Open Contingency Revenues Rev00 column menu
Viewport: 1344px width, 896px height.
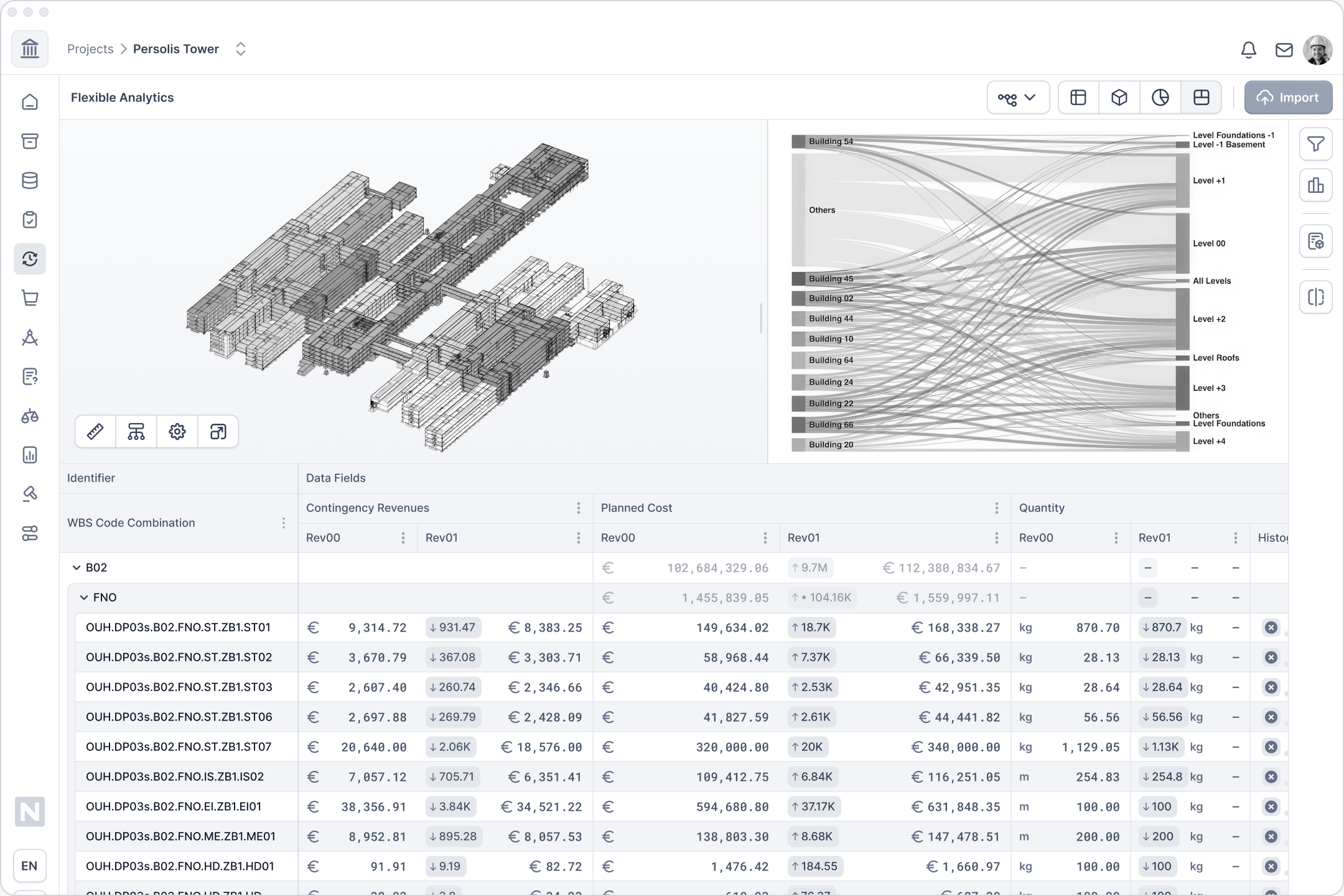403,538
